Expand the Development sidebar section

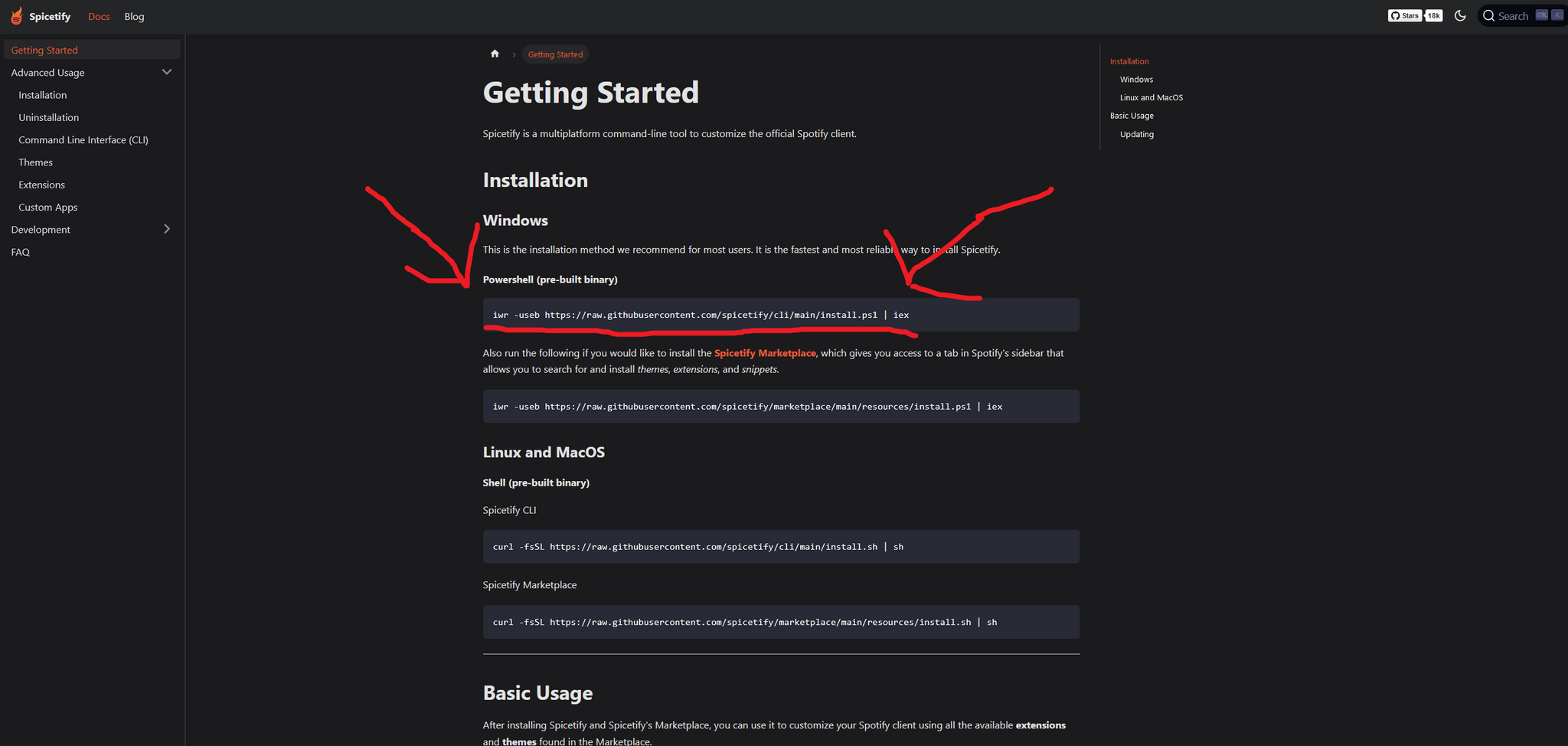[167, 229]
